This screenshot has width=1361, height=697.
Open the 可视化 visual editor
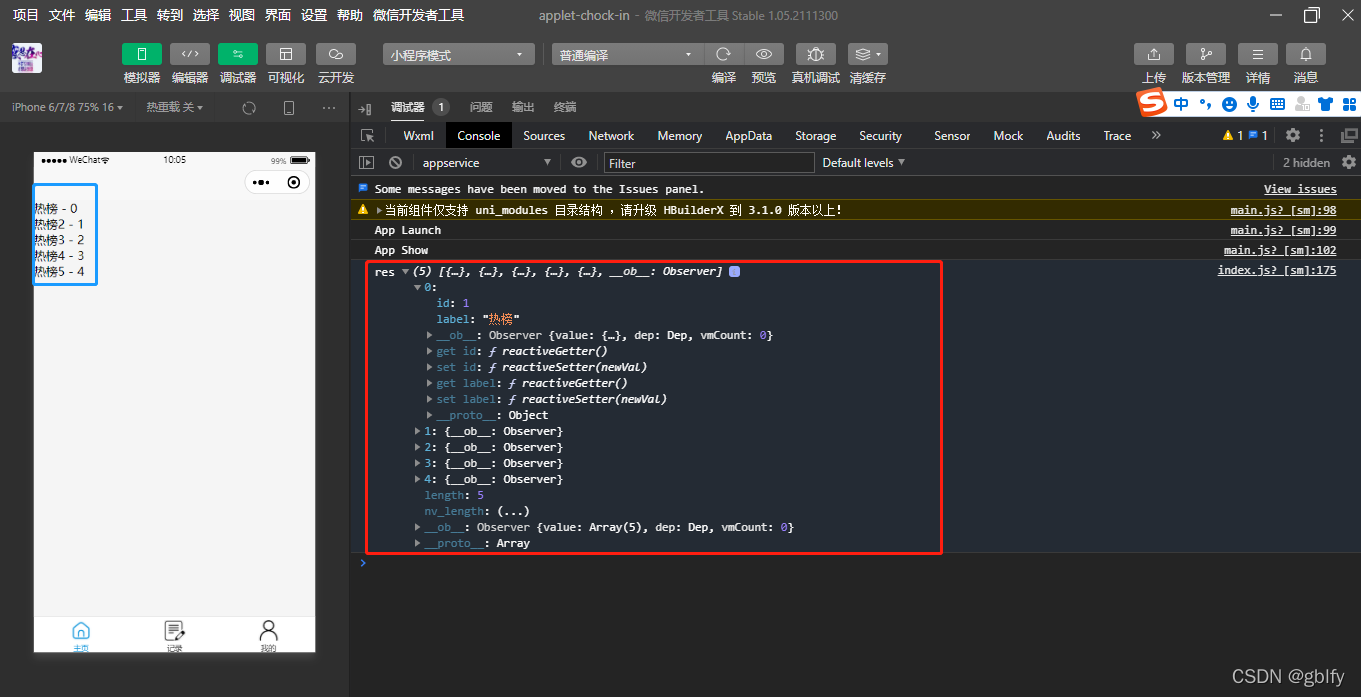click(x=286, y=54)
